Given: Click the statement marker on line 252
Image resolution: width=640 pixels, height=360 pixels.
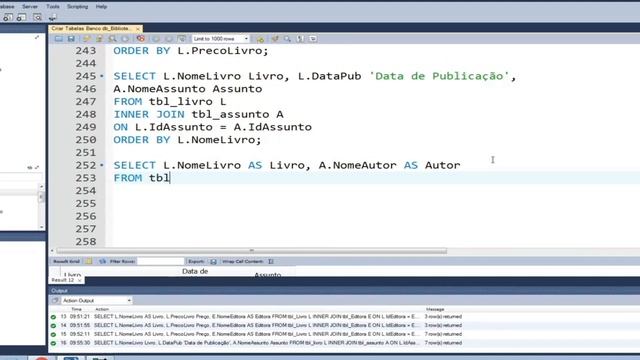Looking at the screenshot, I should [x=102, y=165].
